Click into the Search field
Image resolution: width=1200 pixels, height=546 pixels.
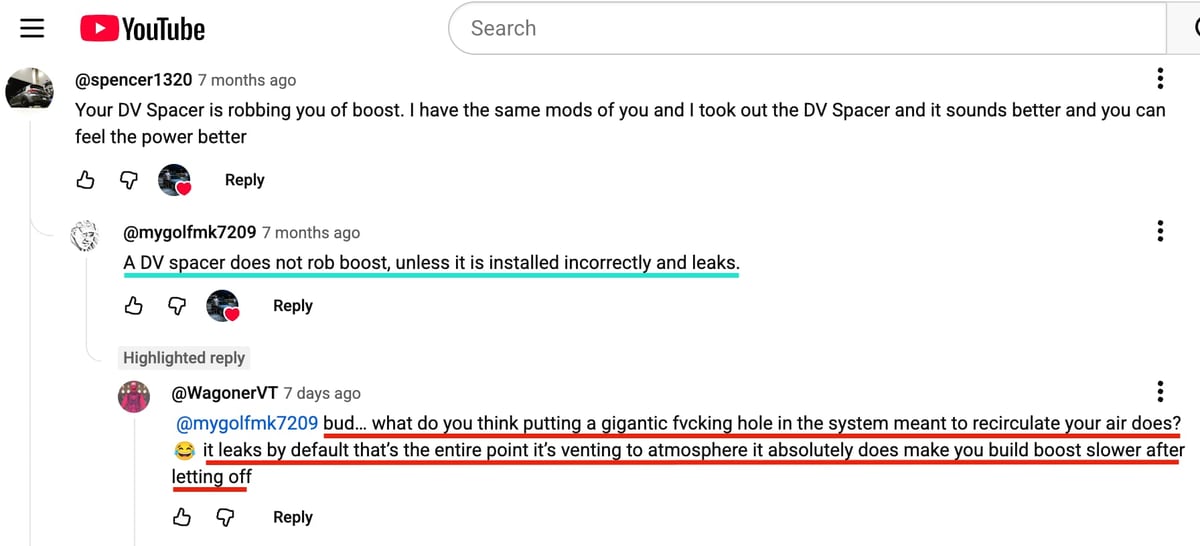(800, 28)
